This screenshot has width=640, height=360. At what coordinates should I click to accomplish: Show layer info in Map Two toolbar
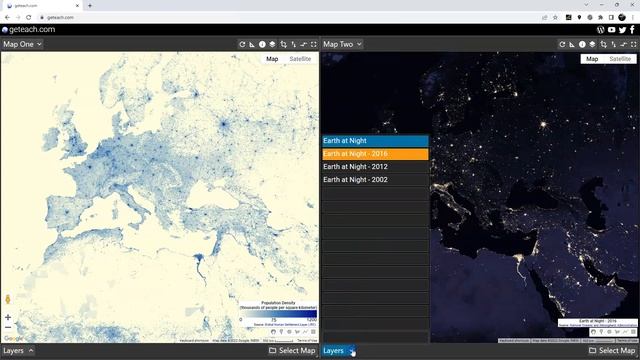[x=582, y=44]
